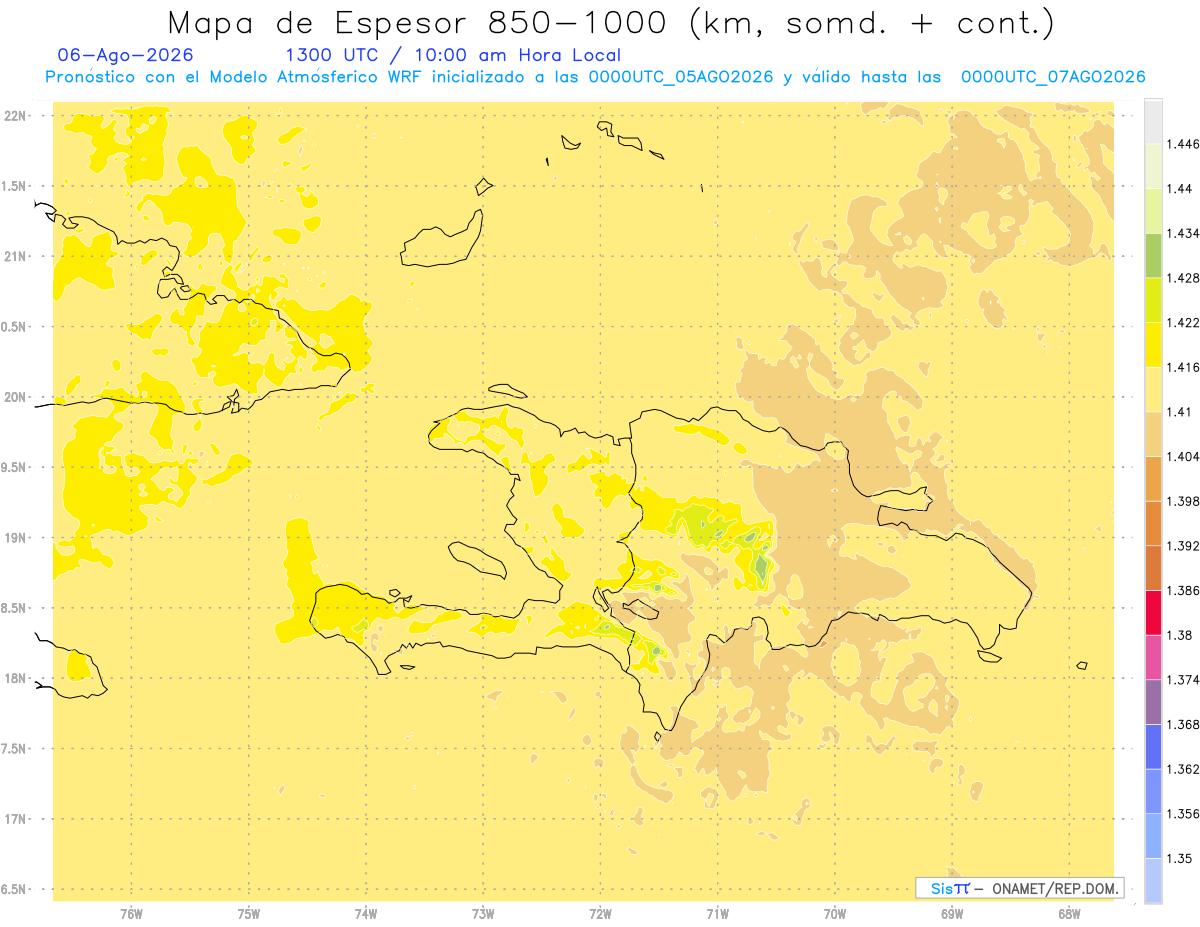
Task: Click the latitude label '20N'
Action: coord(14,397)
